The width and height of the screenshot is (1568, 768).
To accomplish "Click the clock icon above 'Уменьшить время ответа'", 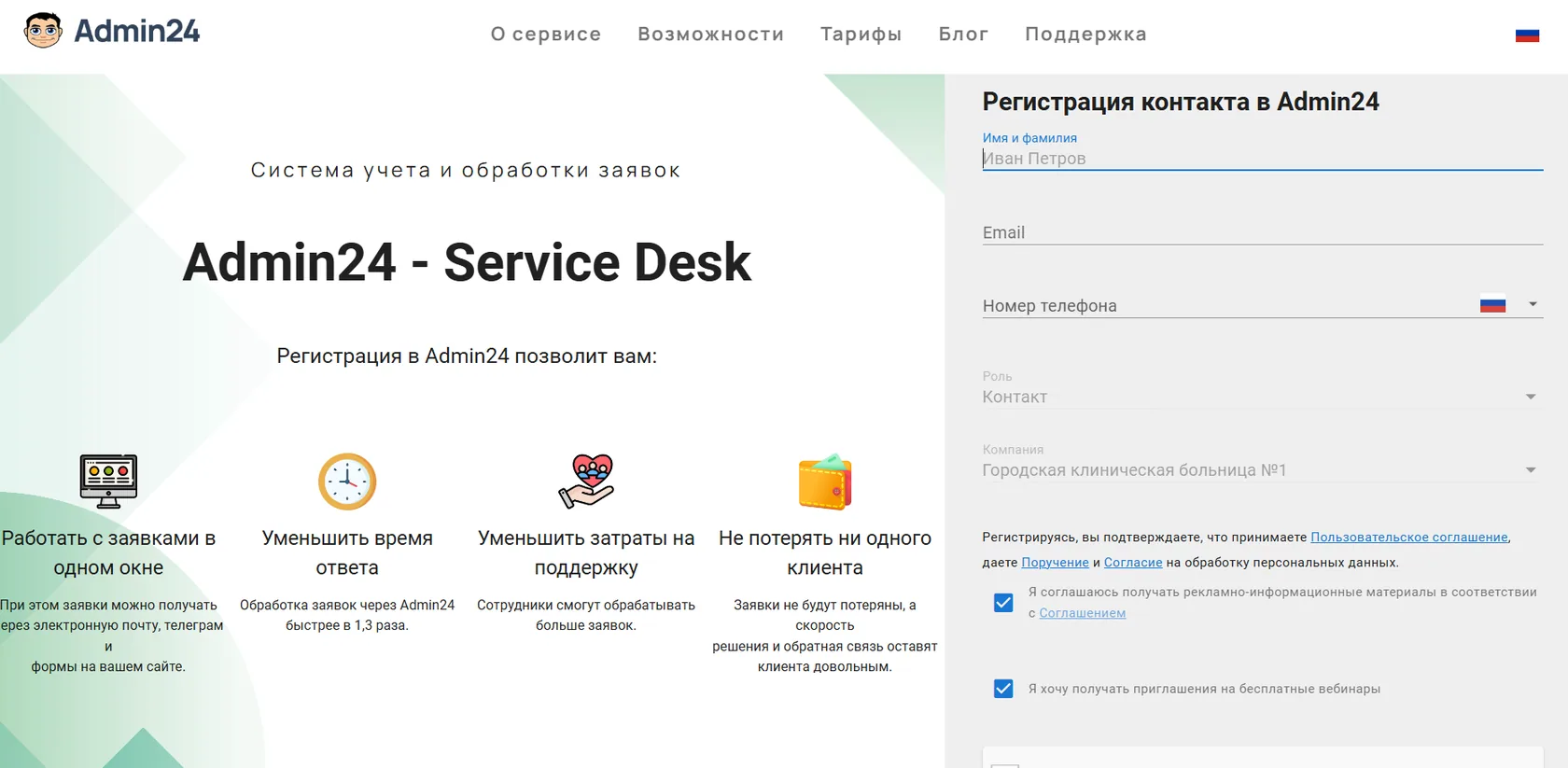I will click(x=347, y=482).
